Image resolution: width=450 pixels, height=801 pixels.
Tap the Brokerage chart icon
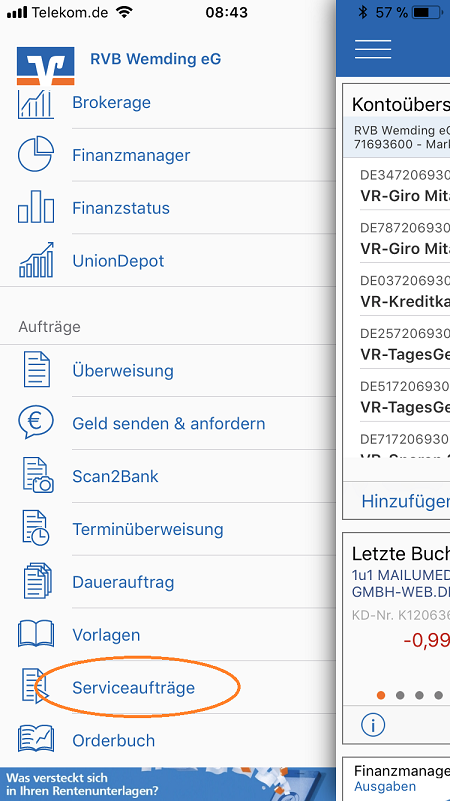coord(36,104)
